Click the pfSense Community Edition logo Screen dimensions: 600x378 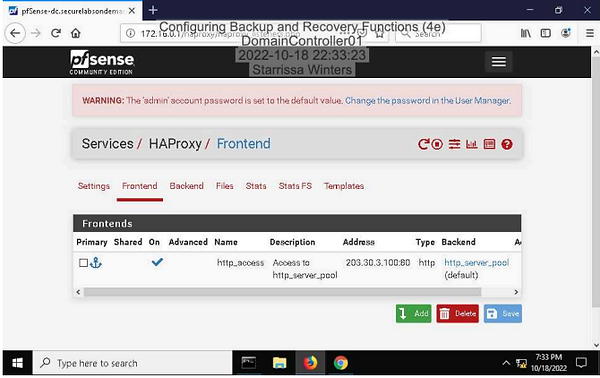coord(102,62)
